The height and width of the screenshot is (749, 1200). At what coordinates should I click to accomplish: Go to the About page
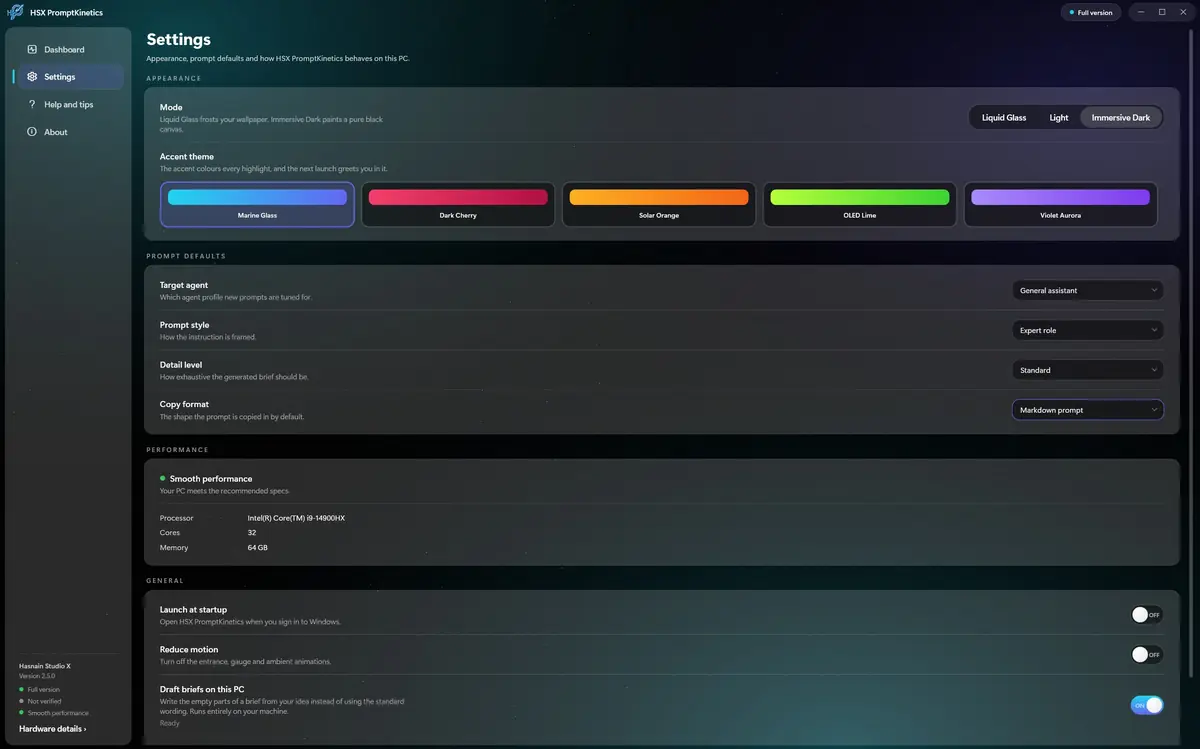coord(69,132)
